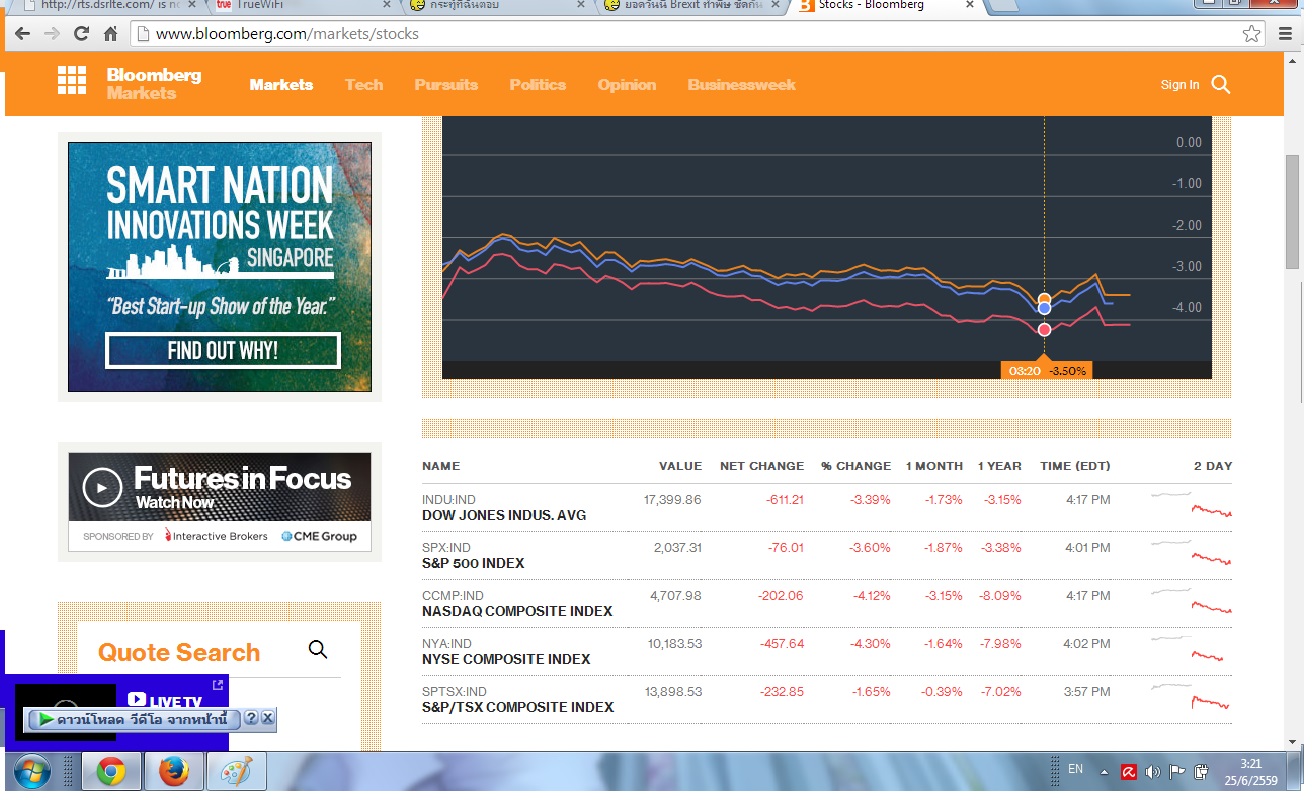Reload the Bloomberg page

tap(82, 34)
